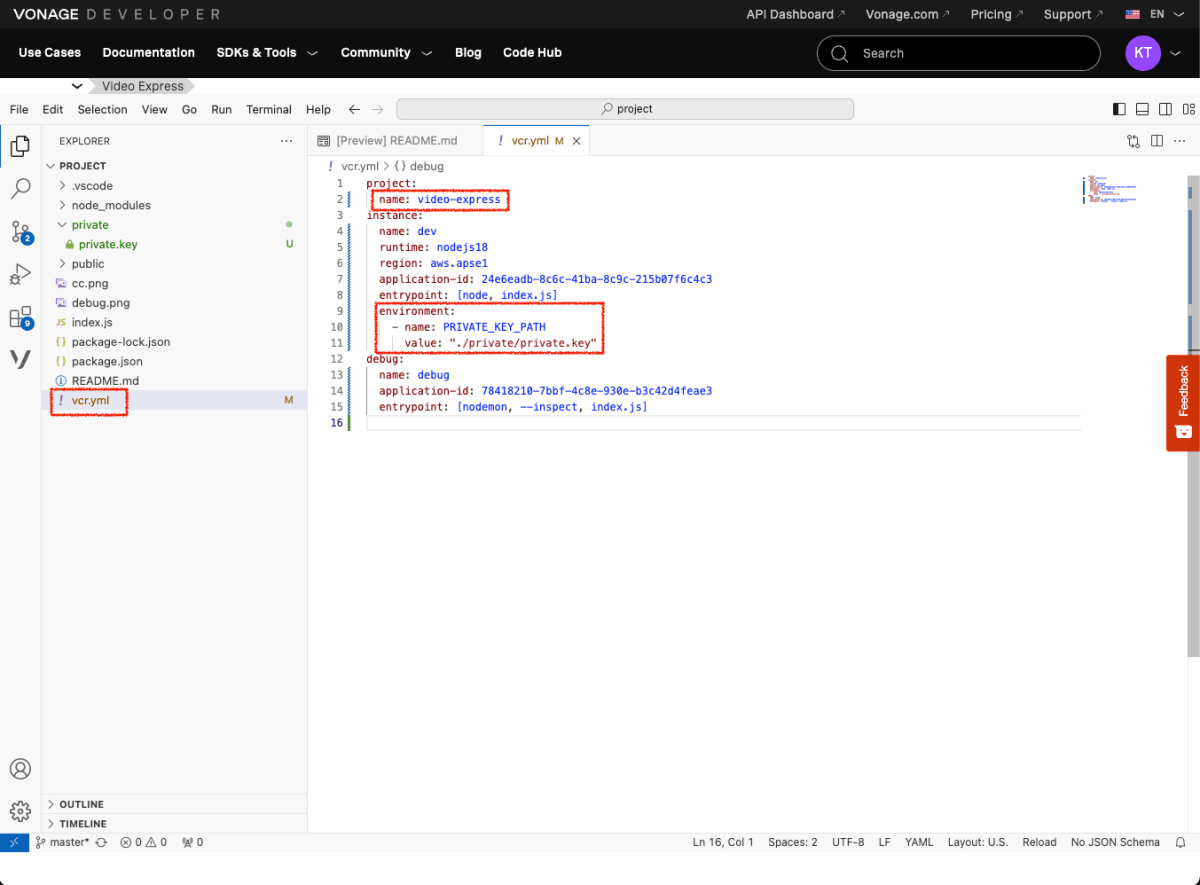Go to the Documentation page
The image size is (1200, 885).
tap(149, 53)
